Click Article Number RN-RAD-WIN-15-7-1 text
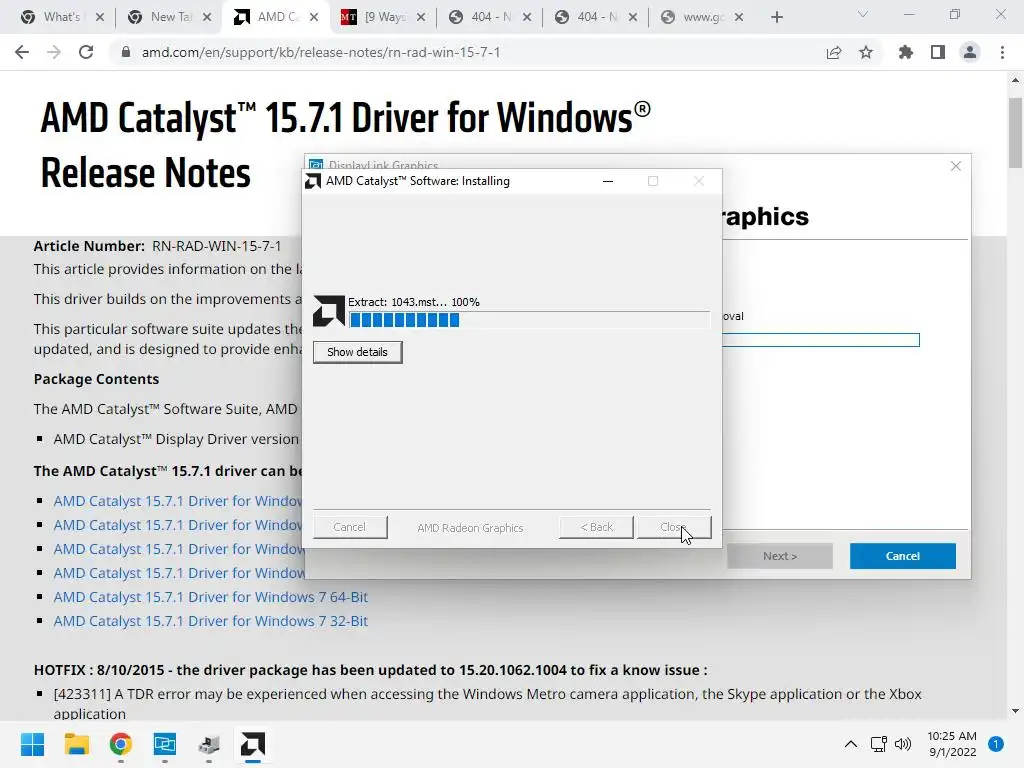This screenshot has width=1024, height=768. 157,246
